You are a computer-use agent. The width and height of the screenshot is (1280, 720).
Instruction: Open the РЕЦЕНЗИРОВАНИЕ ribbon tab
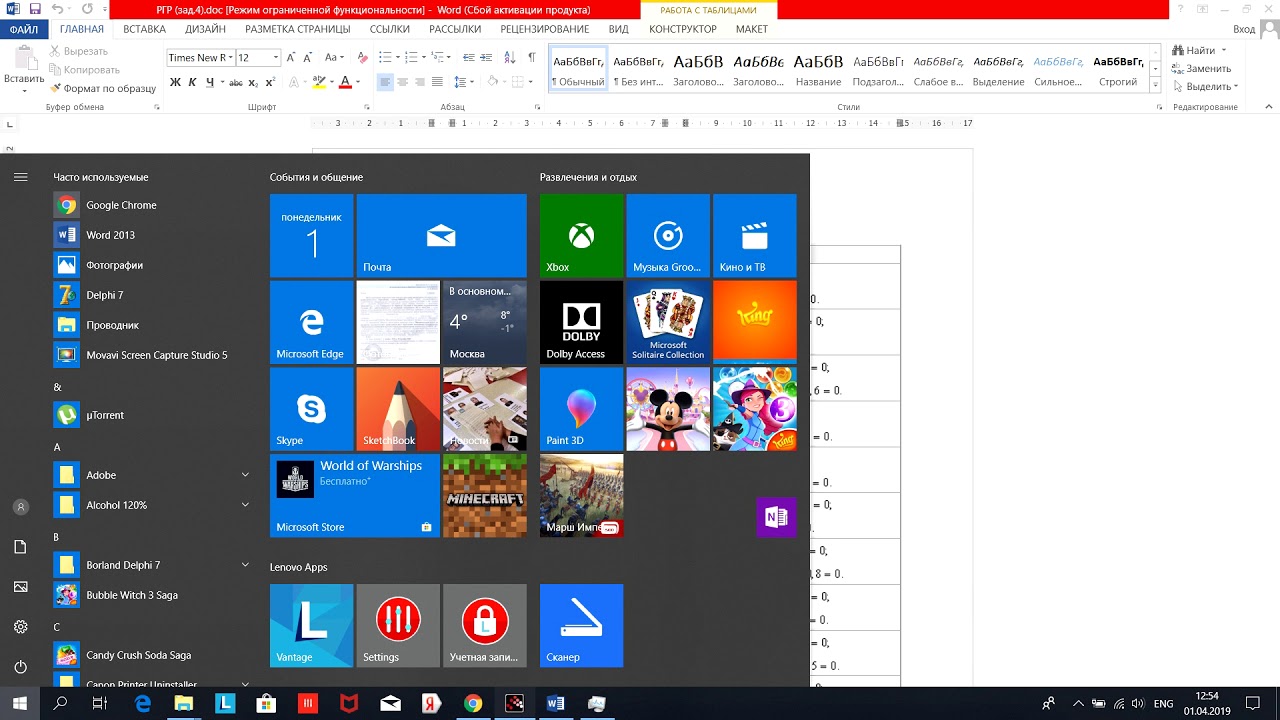545,29
